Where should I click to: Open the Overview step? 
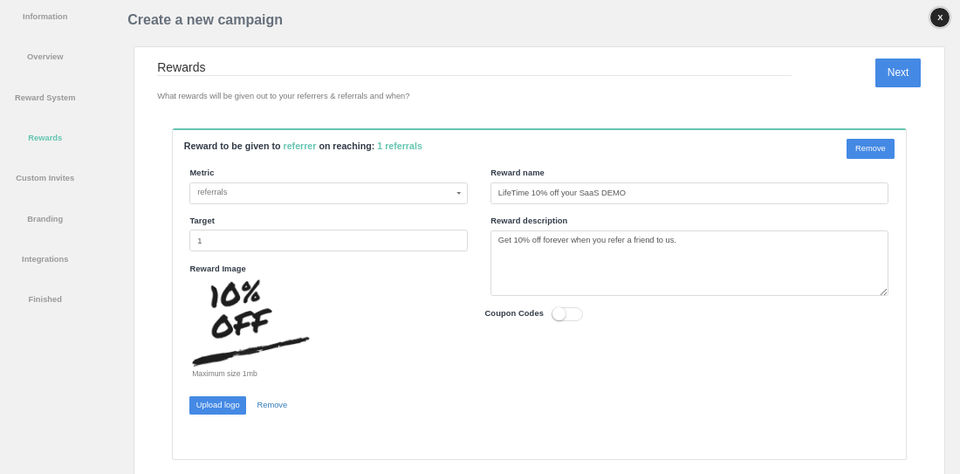click(x=45, y=57)
